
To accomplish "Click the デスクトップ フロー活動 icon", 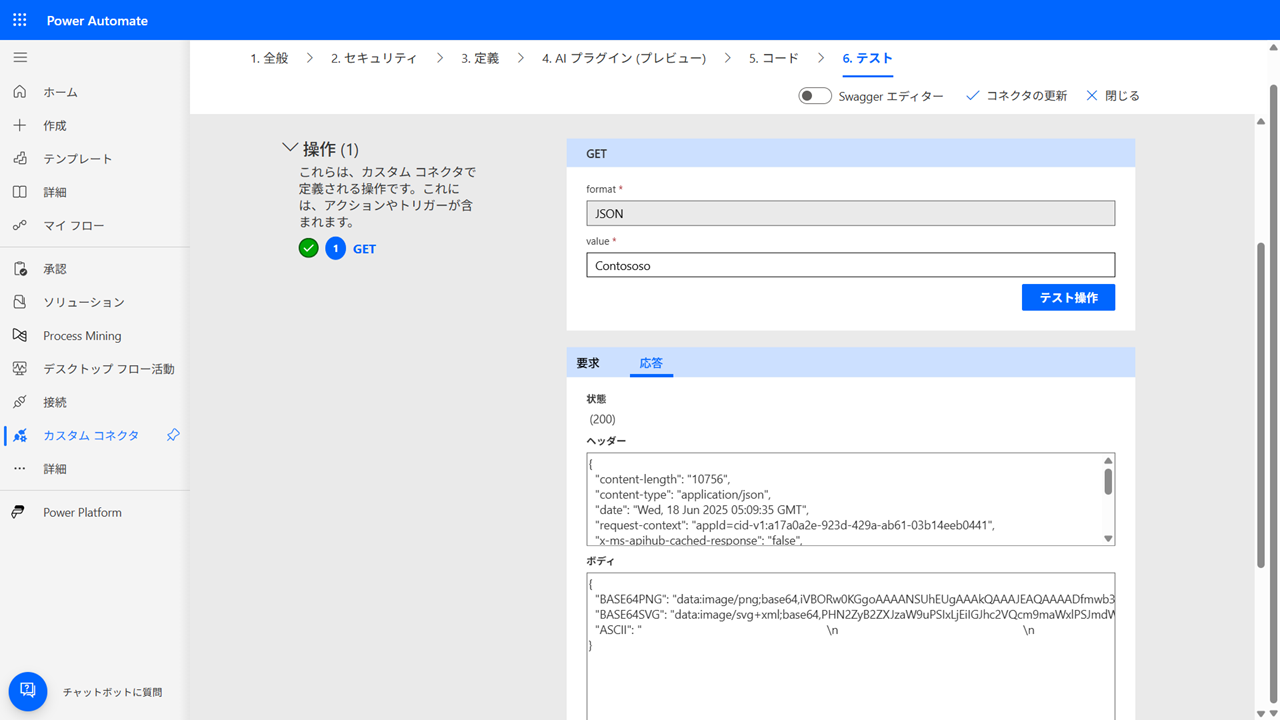I will tap(20, 368).
